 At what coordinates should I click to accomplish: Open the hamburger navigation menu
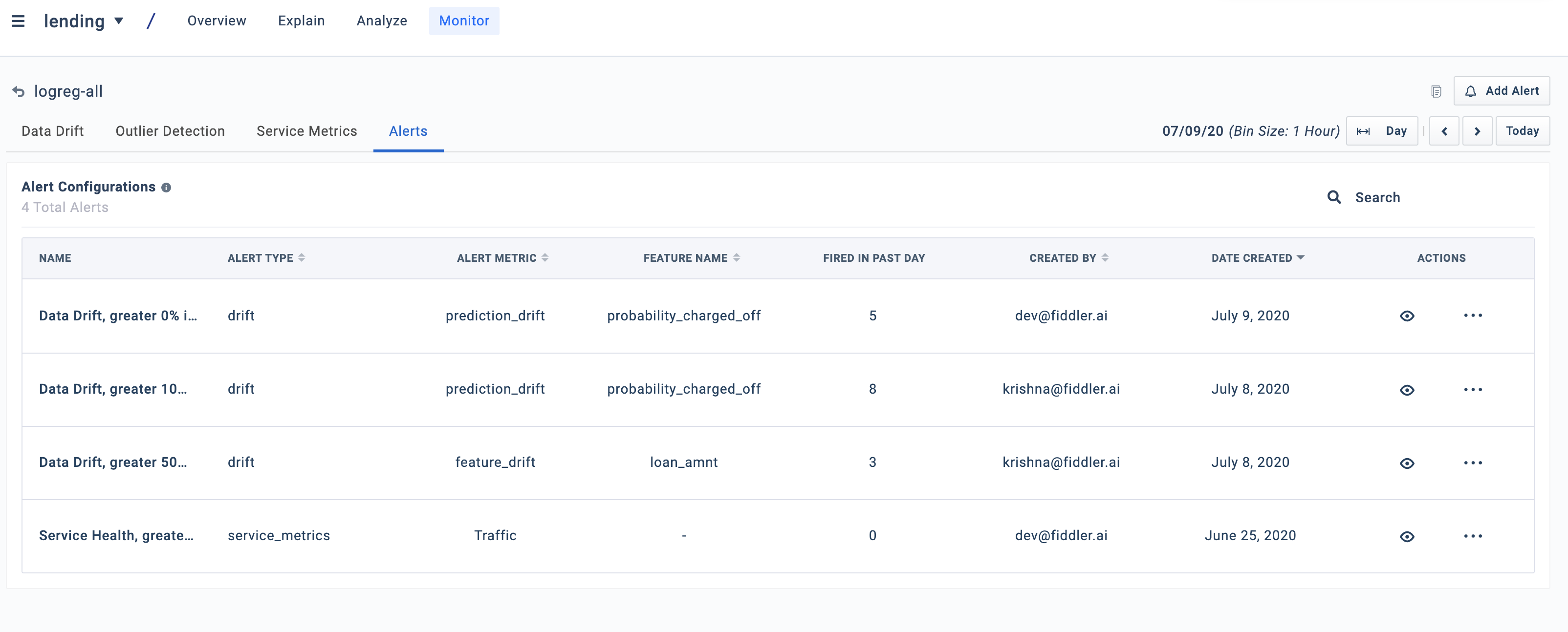click(18, 21)
